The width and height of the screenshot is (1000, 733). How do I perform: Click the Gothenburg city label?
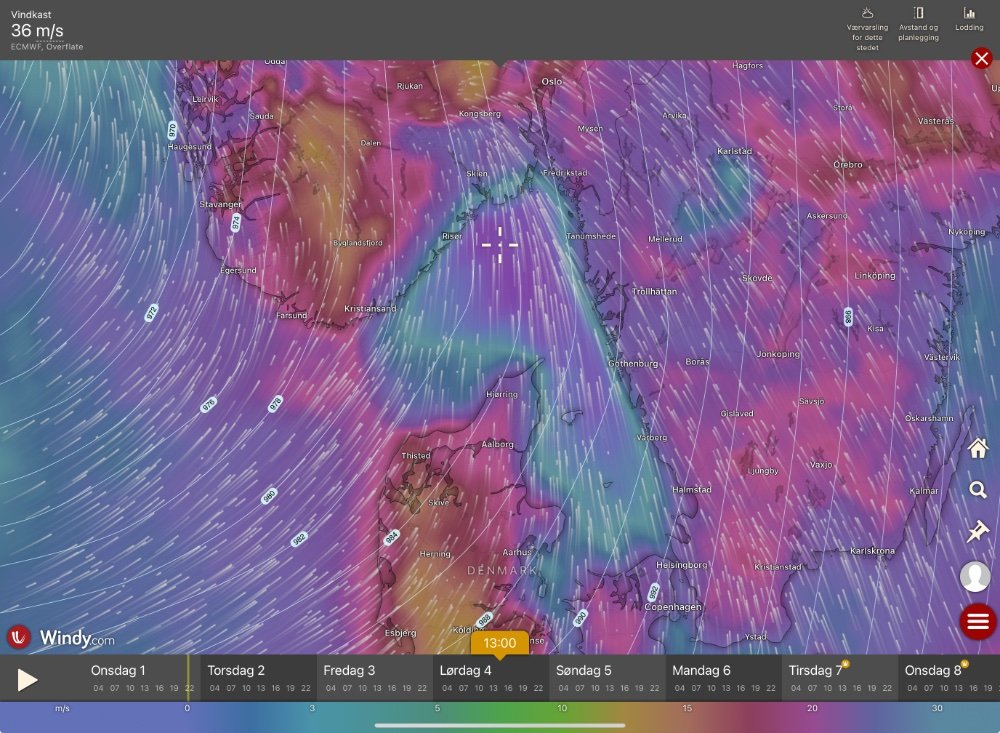[x=632, y=363]
